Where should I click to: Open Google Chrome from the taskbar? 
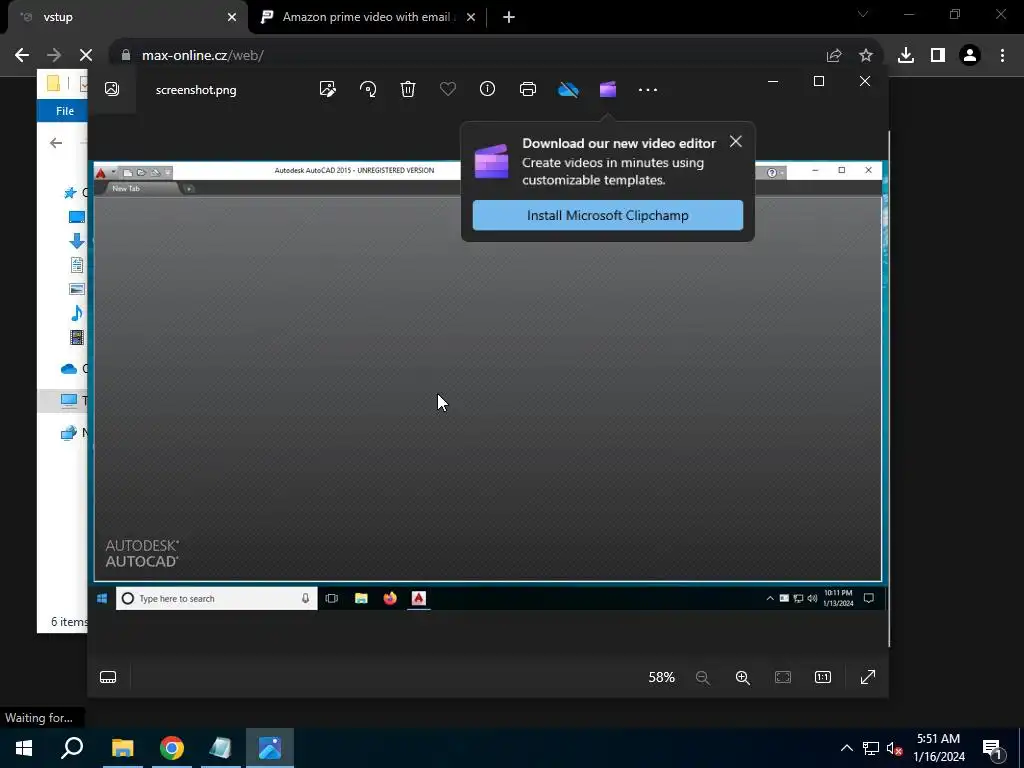click(172, 748)
